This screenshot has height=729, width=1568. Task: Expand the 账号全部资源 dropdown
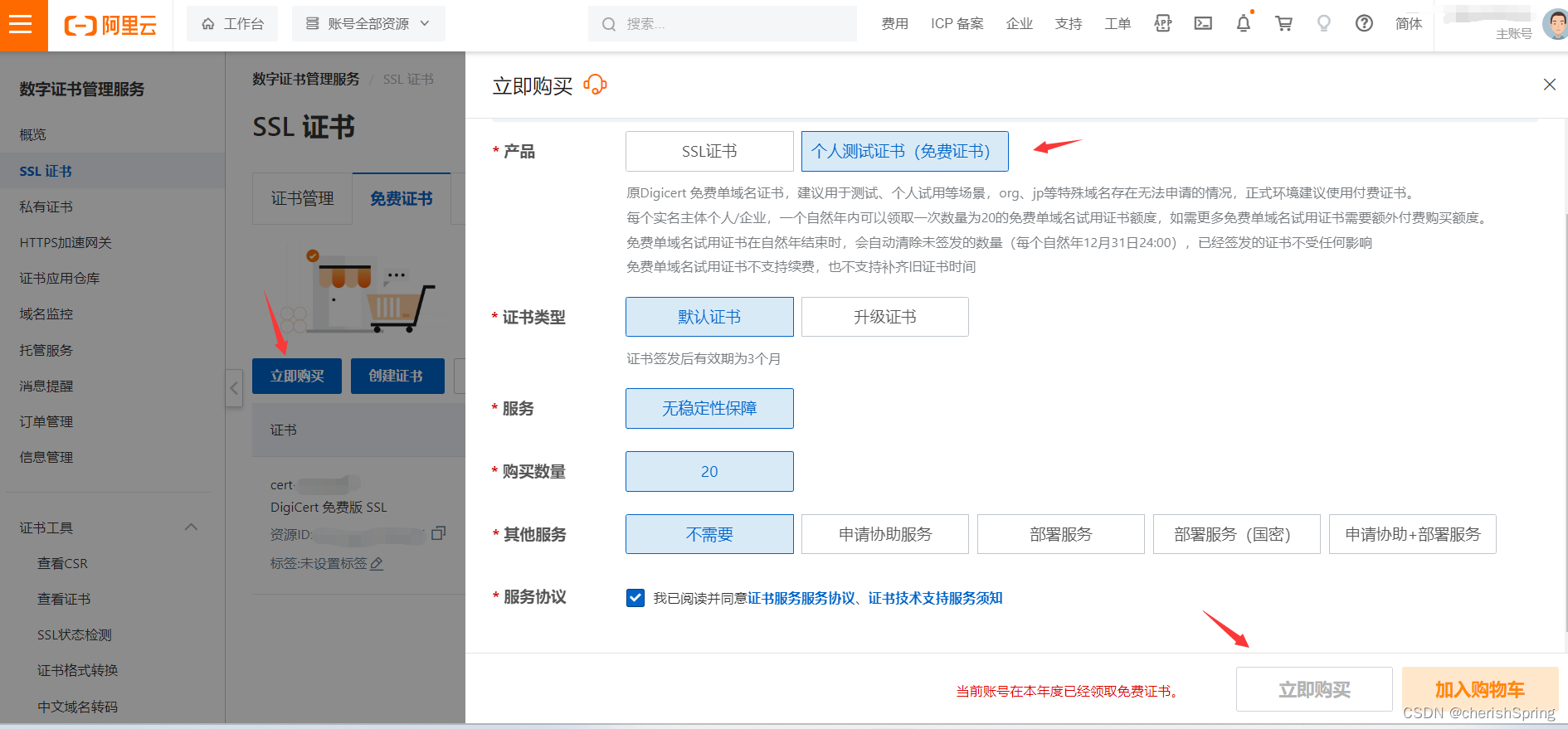(368, 24)
